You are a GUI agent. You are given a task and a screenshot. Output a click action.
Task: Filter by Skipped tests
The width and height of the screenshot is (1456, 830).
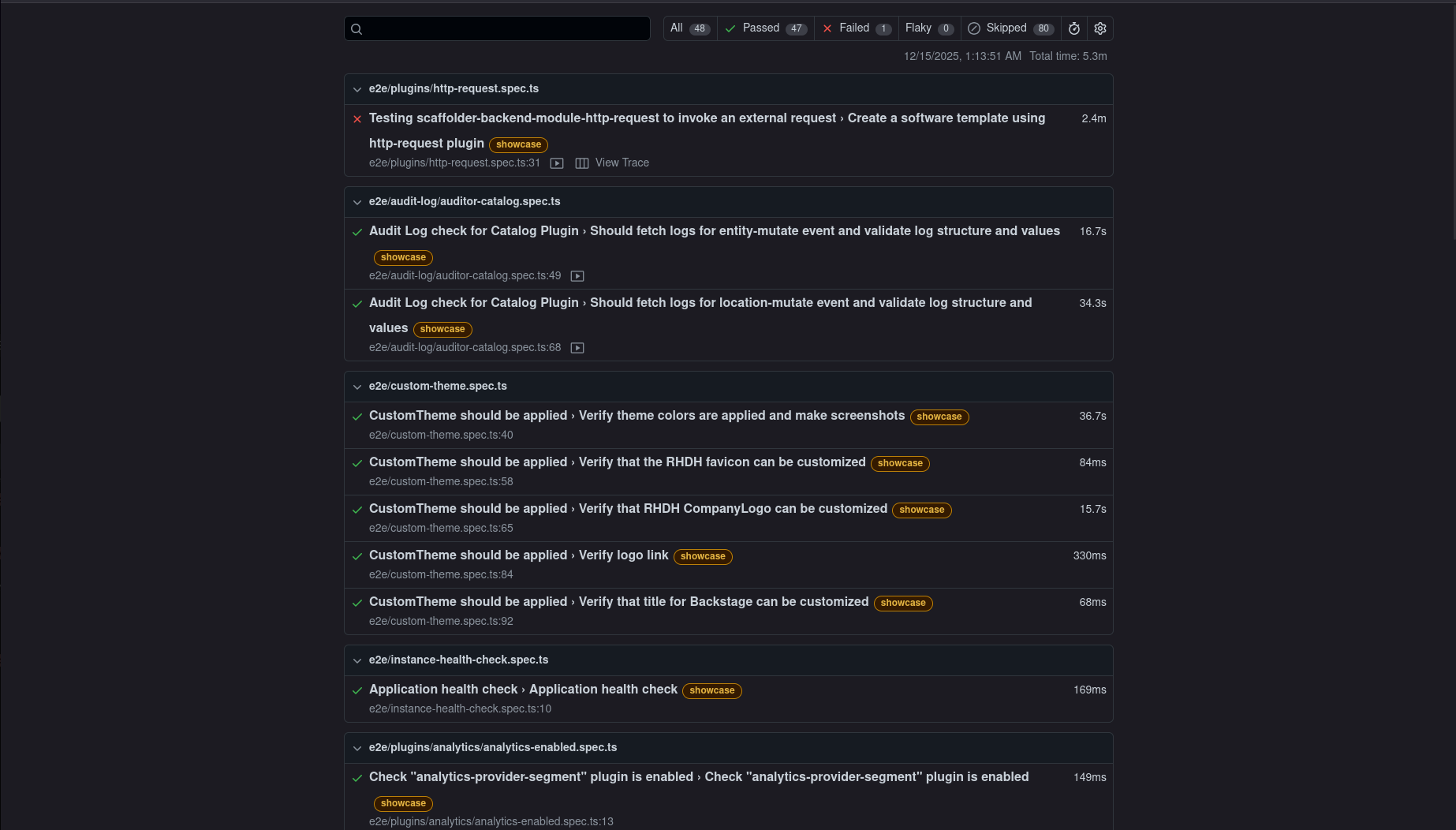point(1010,28)
